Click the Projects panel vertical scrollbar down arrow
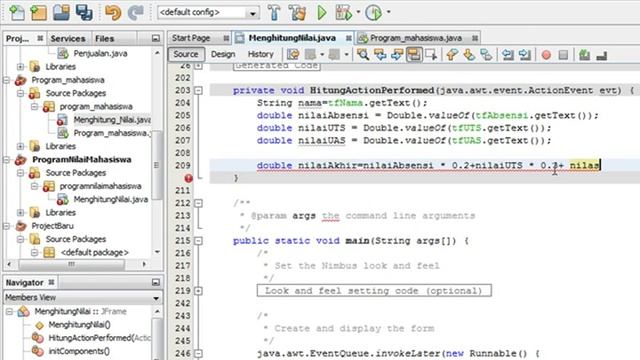 (157, 252)
